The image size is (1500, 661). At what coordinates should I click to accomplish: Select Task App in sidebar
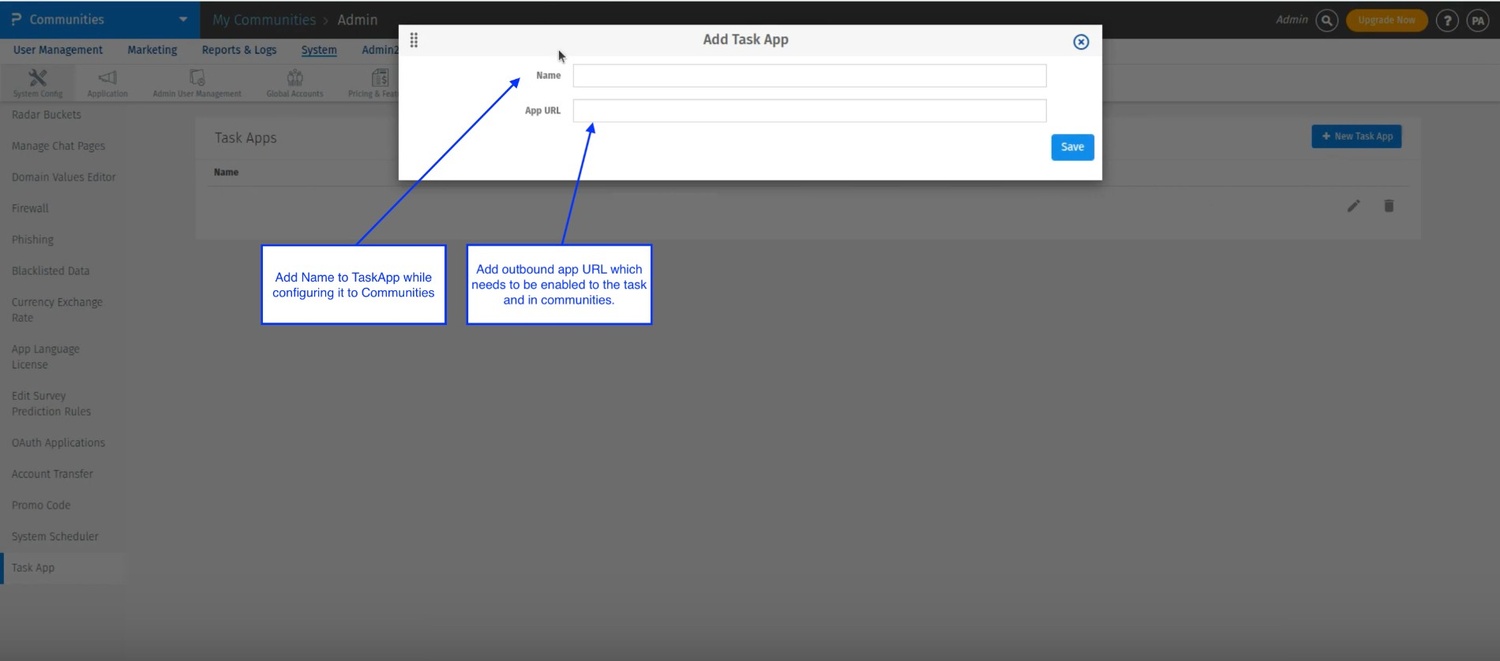33,568
